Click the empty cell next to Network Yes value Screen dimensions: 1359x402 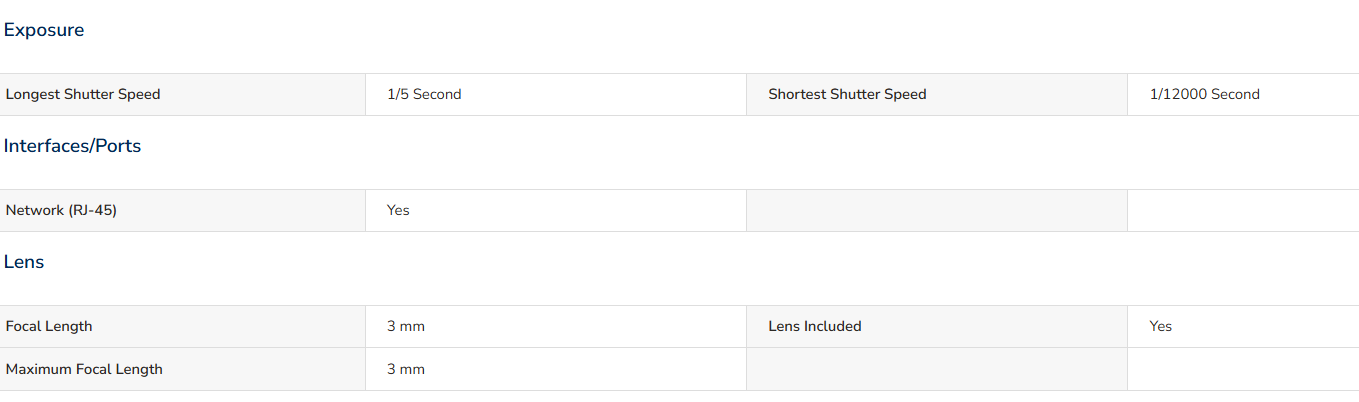pos(937,210)
